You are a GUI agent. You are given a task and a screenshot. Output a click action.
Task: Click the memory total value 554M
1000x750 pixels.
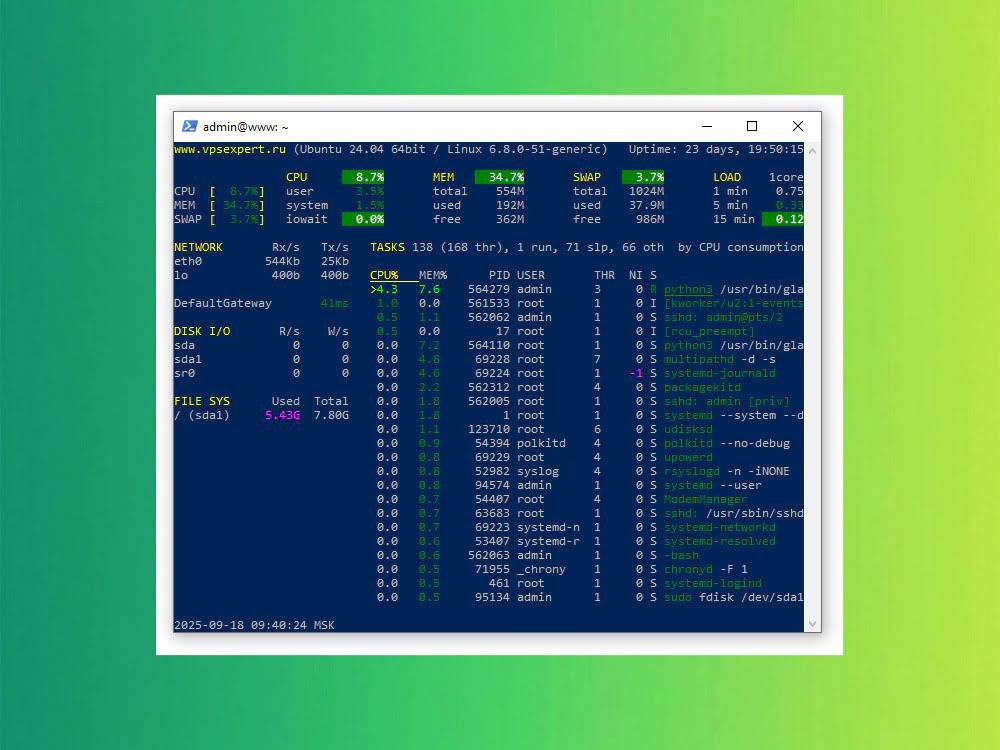click(x=510, y=191)
